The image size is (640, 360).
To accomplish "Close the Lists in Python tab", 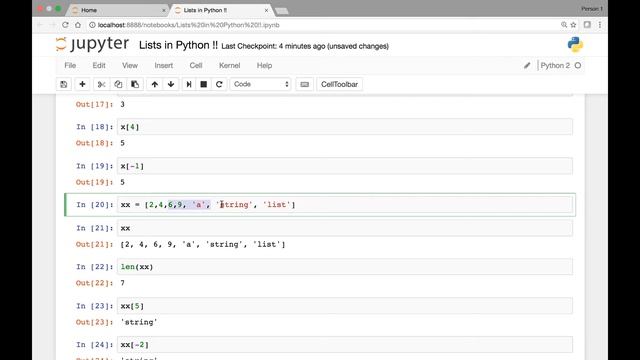I will (266, 10).
